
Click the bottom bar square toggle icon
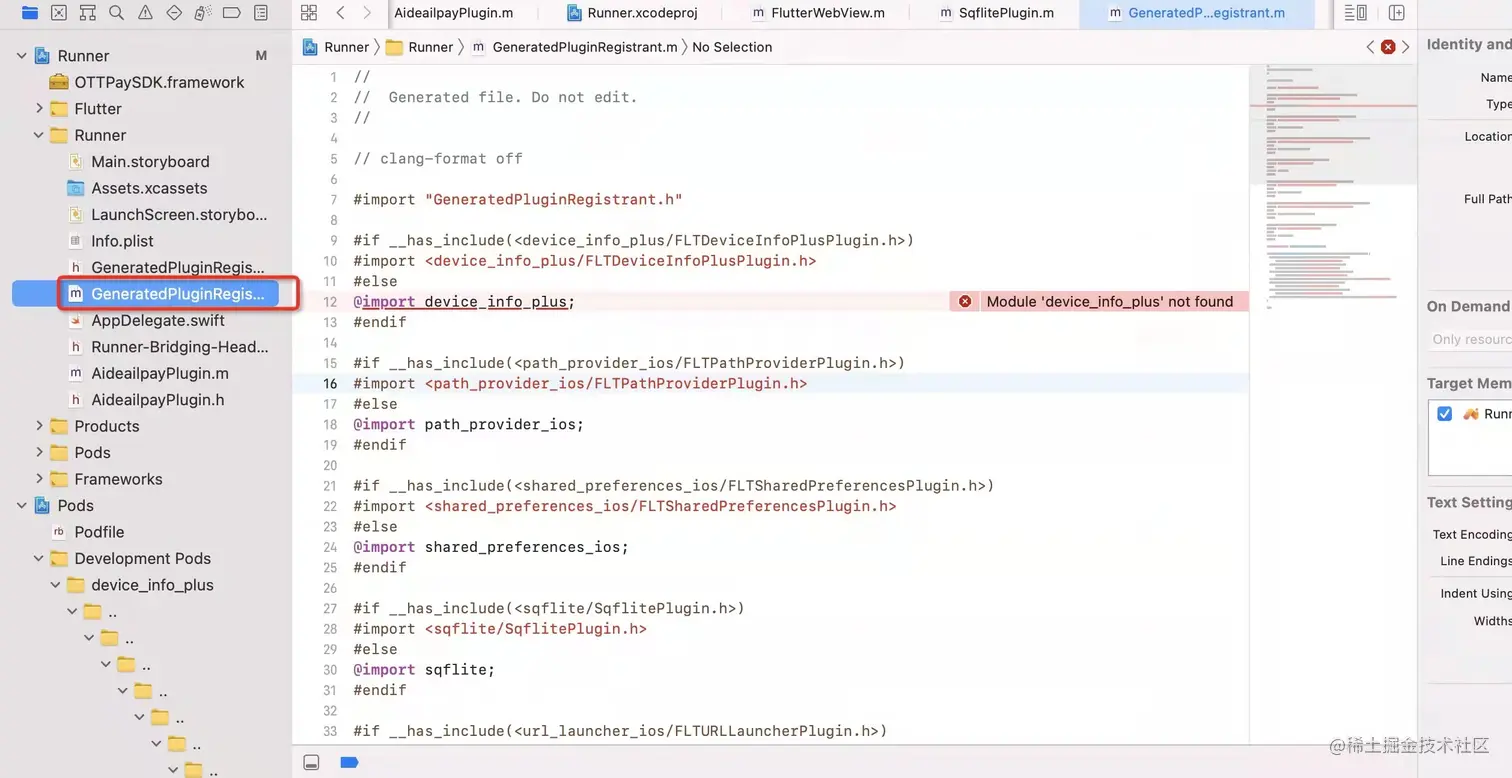tap(311, 762)
